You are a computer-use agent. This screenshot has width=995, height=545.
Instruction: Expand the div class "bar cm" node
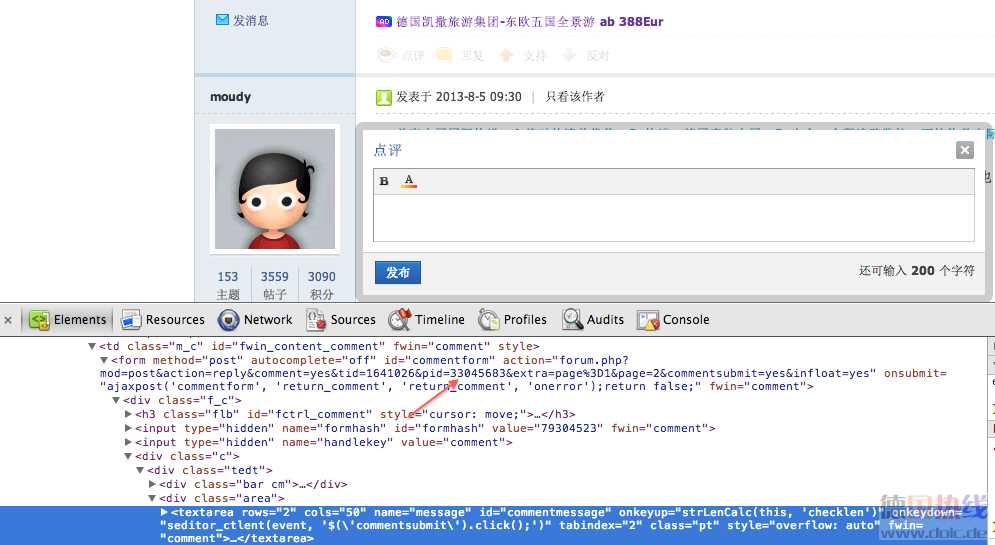(152, 484)
